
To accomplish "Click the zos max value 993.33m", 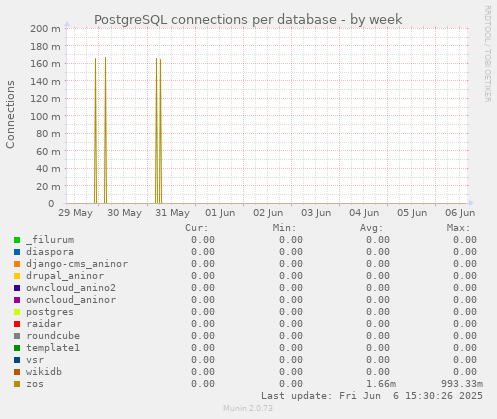I will [x=462, y=384].
